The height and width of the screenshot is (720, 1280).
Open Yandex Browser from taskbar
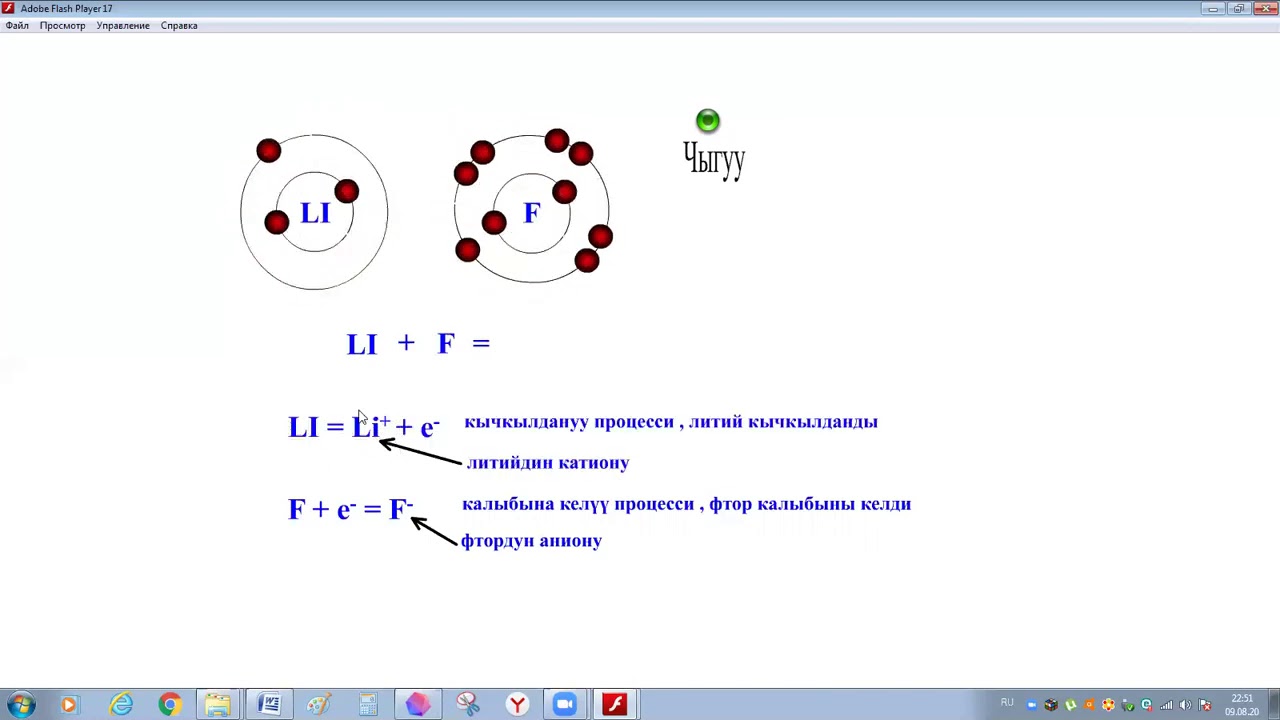click(517, 704)
